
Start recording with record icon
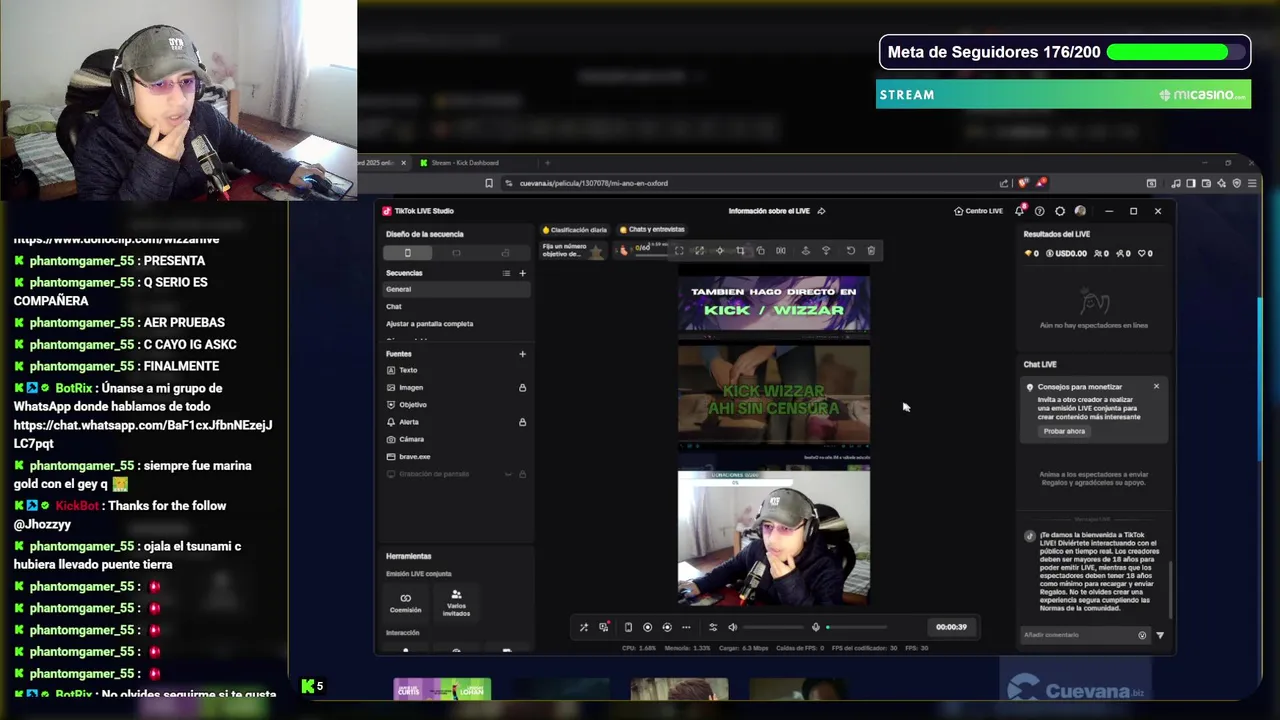pos(647,627)
